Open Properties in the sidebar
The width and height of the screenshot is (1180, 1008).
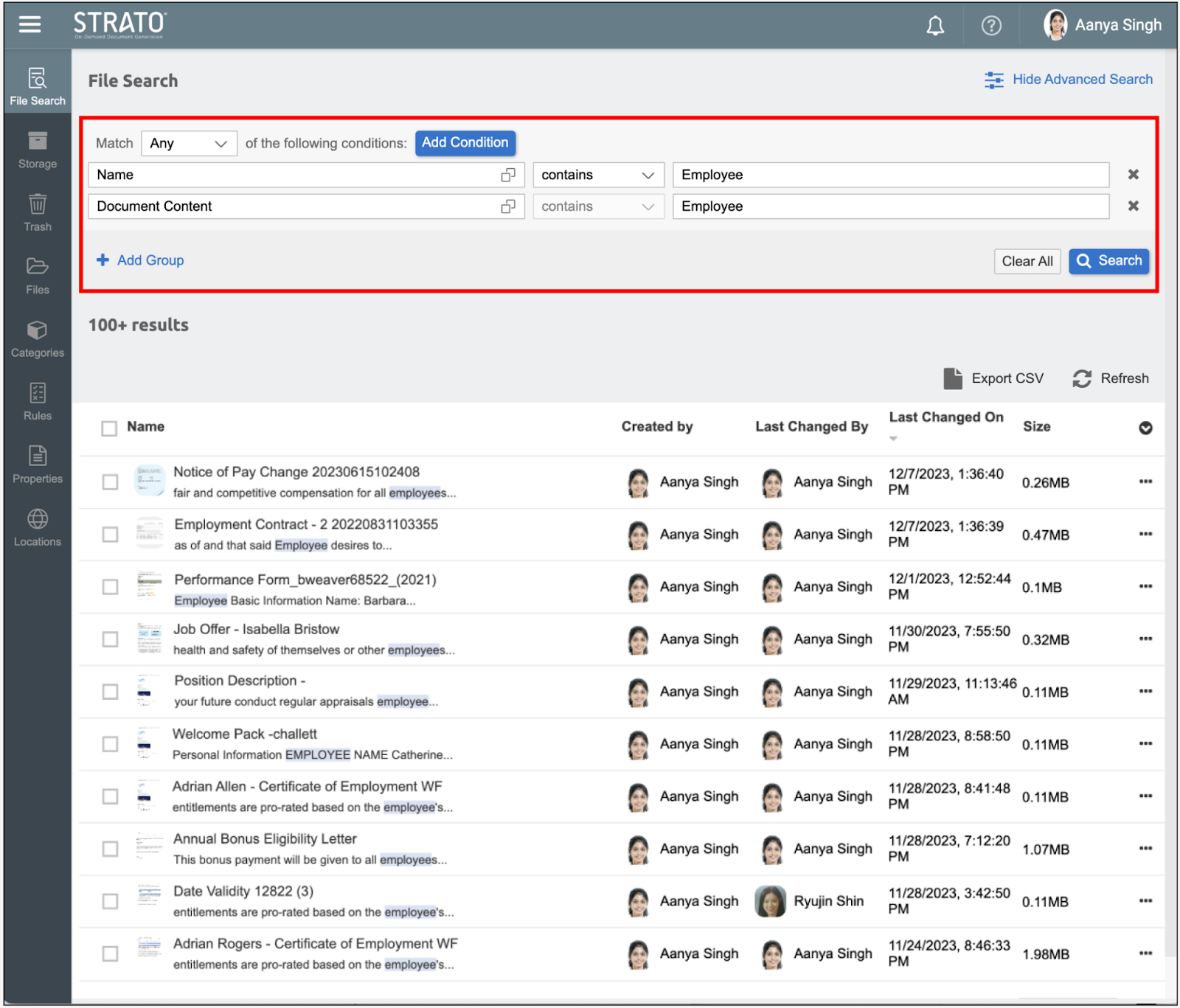(38, 465)
